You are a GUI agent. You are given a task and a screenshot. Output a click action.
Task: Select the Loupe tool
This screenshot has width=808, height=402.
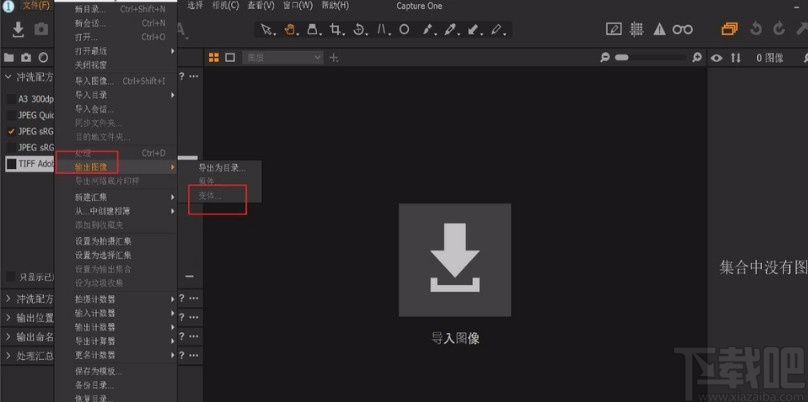[x=313, y=29]
